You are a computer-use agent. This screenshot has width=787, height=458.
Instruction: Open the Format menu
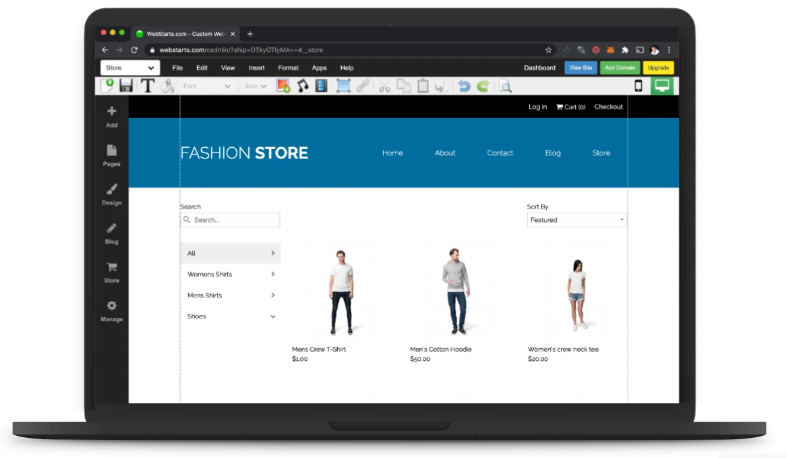(288, 68)
